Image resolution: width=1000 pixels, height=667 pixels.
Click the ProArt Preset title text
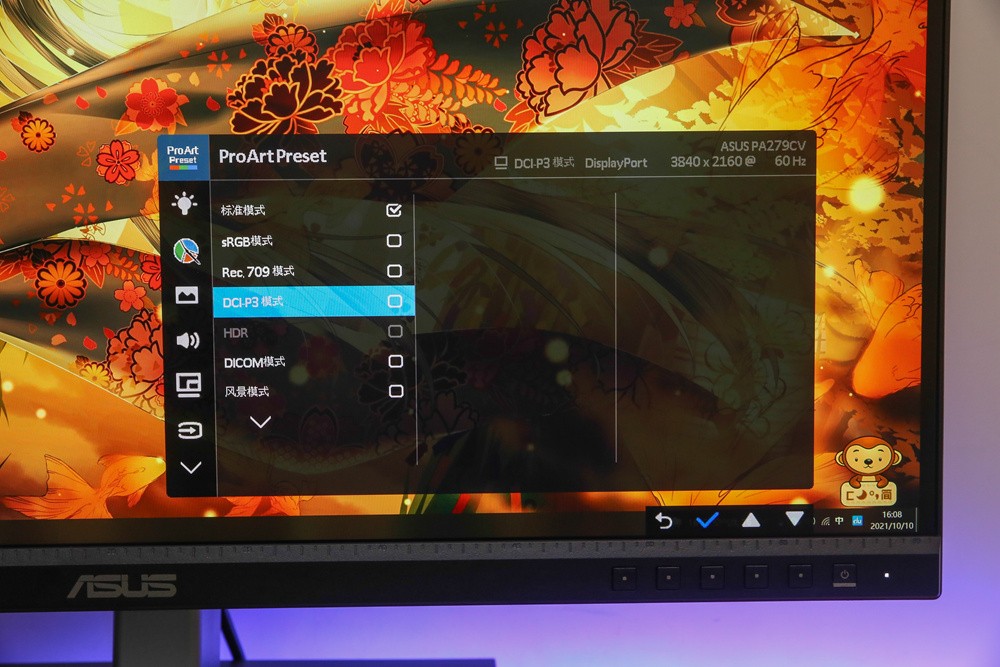272,156
